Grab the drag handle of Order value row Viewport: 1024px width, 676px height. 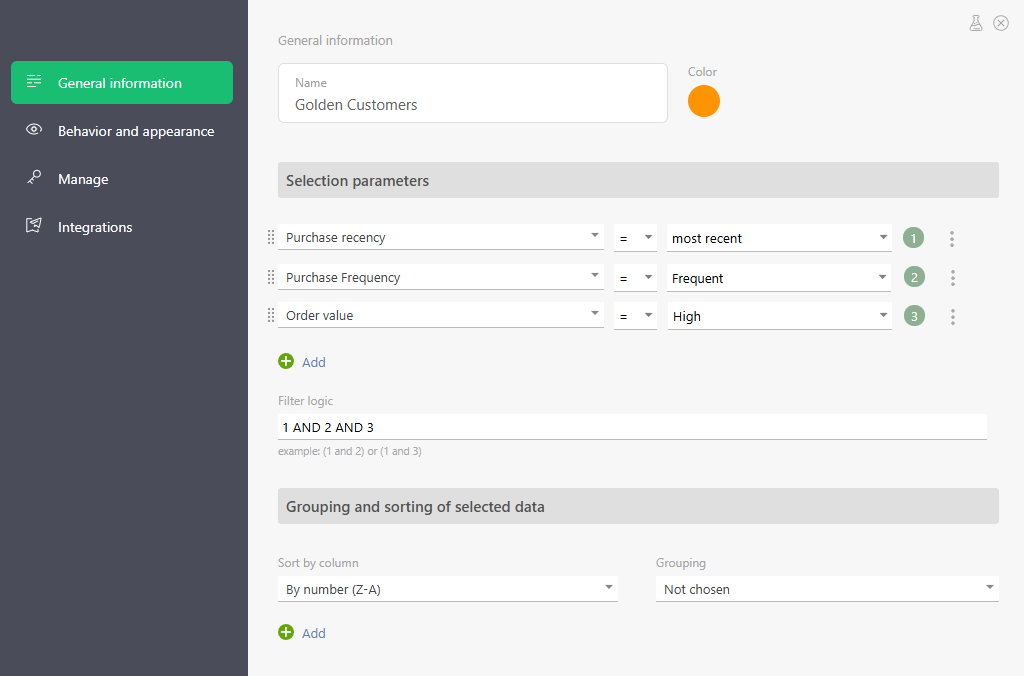tap(270, 315)
